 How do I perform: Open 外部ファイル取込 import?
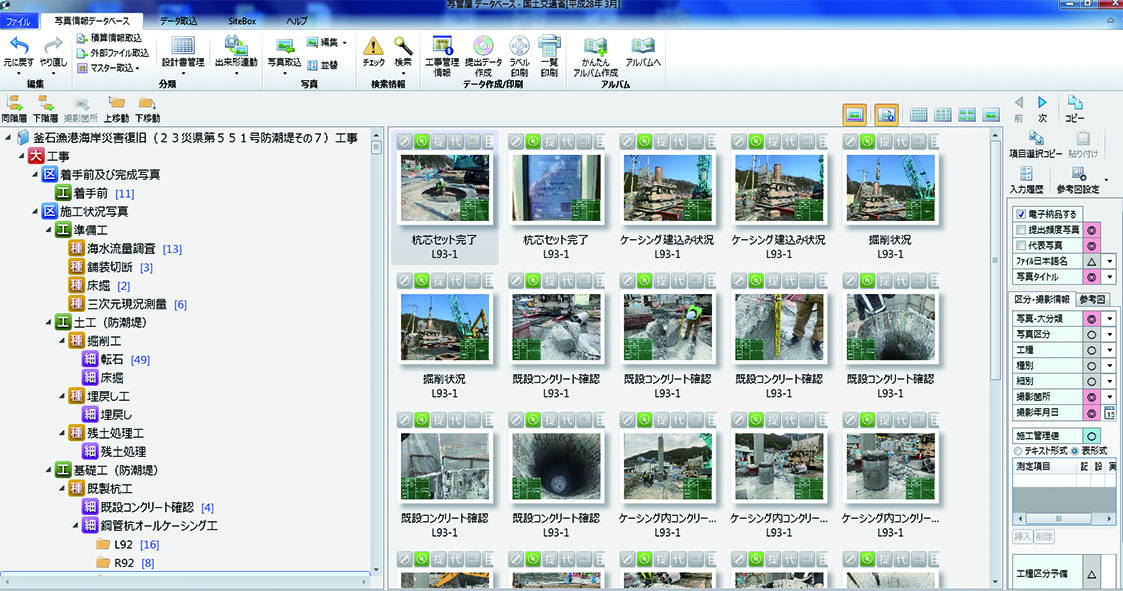pyautogui.click(x=113, y=53)
